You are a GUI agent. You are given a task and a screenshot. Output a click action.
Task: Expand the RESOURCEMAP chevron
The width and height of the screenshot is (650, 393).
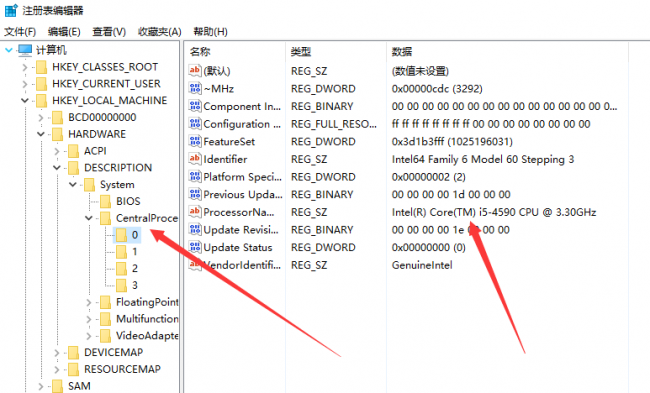click(57, 369)
